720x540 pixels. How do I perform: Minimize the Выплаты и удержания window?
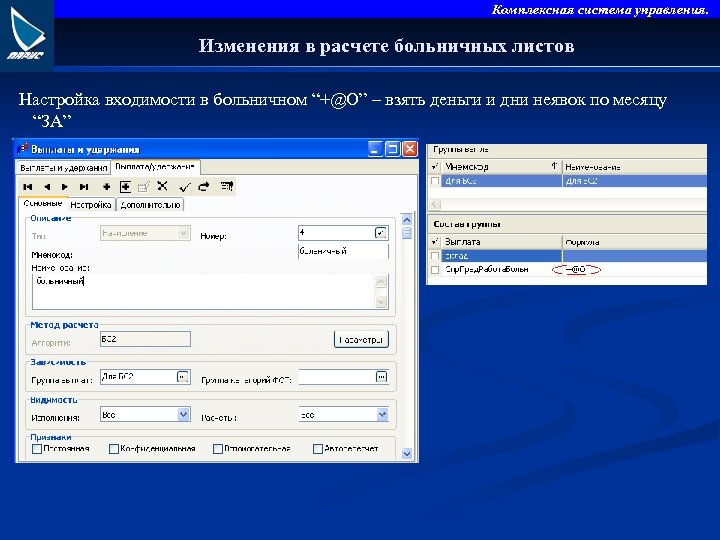point(375,149)
